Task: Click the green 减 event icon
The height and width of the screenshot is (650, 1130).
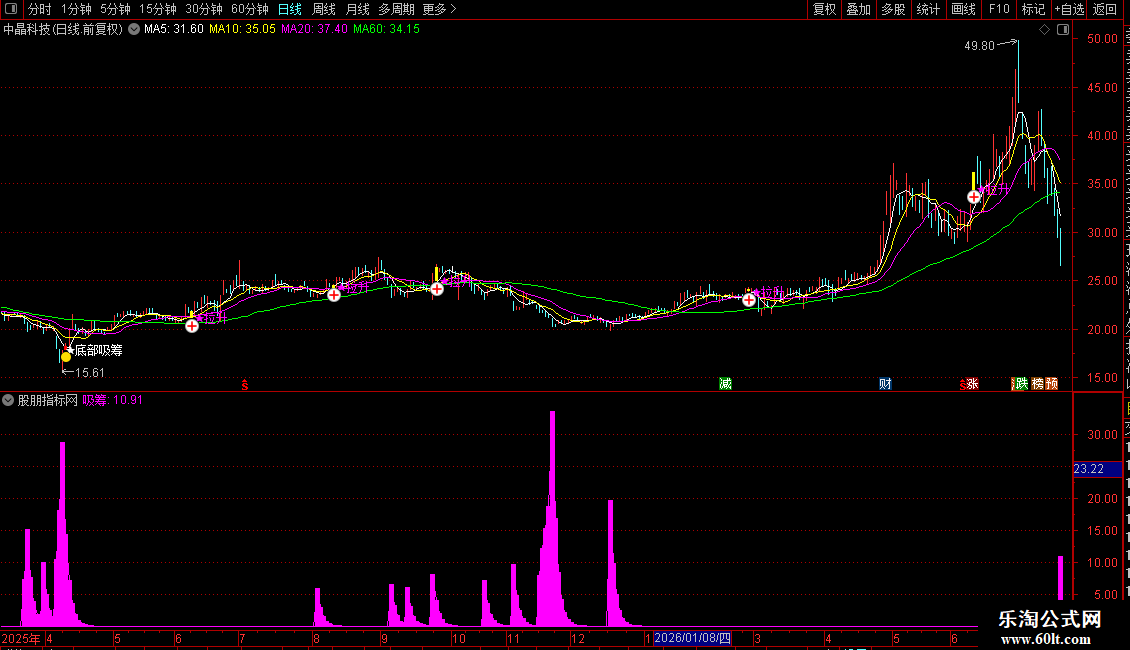Action: (725, 383)
